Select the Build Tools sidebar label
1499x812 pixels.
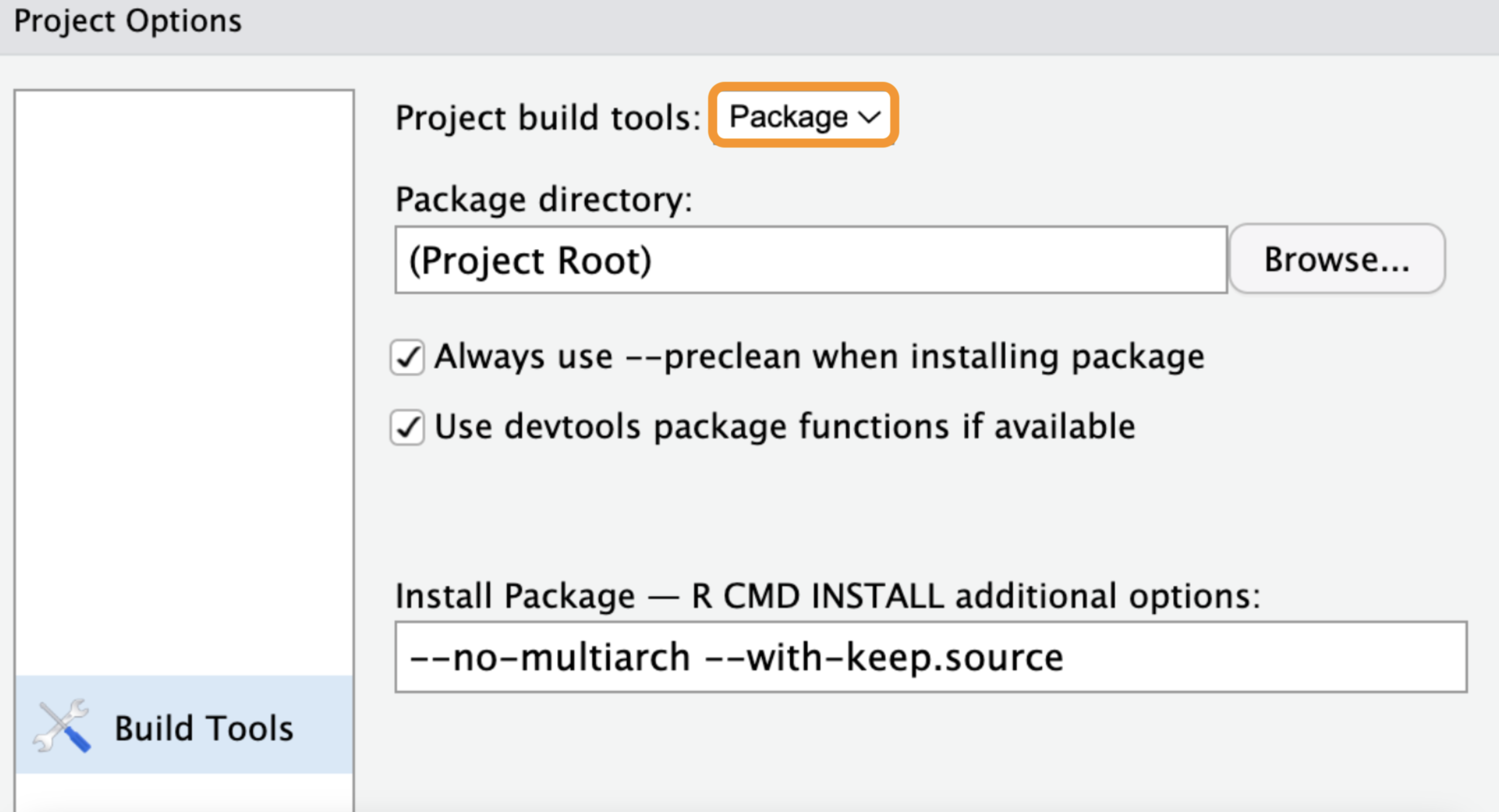point(203,728)
